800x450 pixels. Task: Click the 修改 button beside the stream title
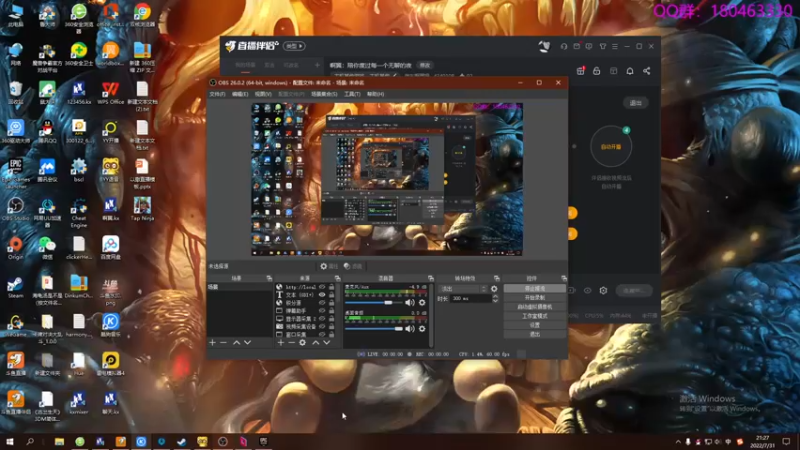[424, 65]
